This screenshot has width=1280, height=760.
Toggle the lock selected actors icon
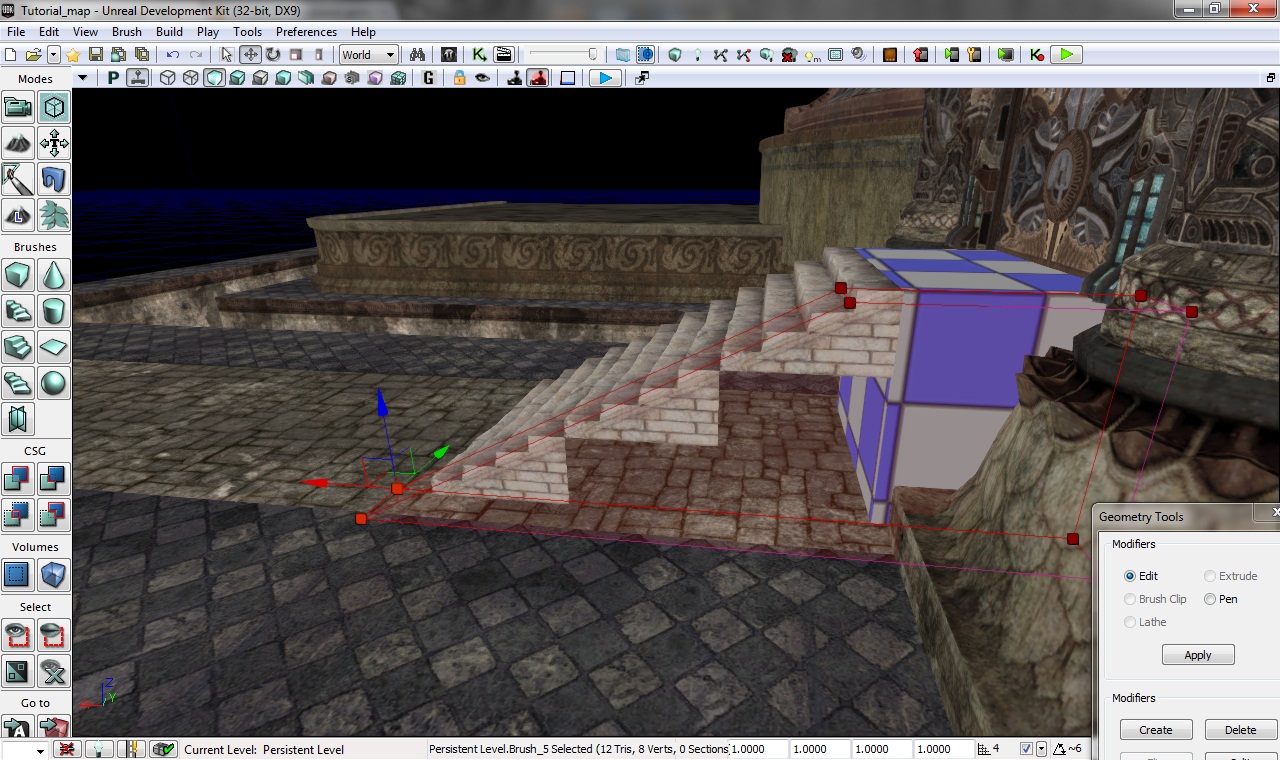[459, 78]
